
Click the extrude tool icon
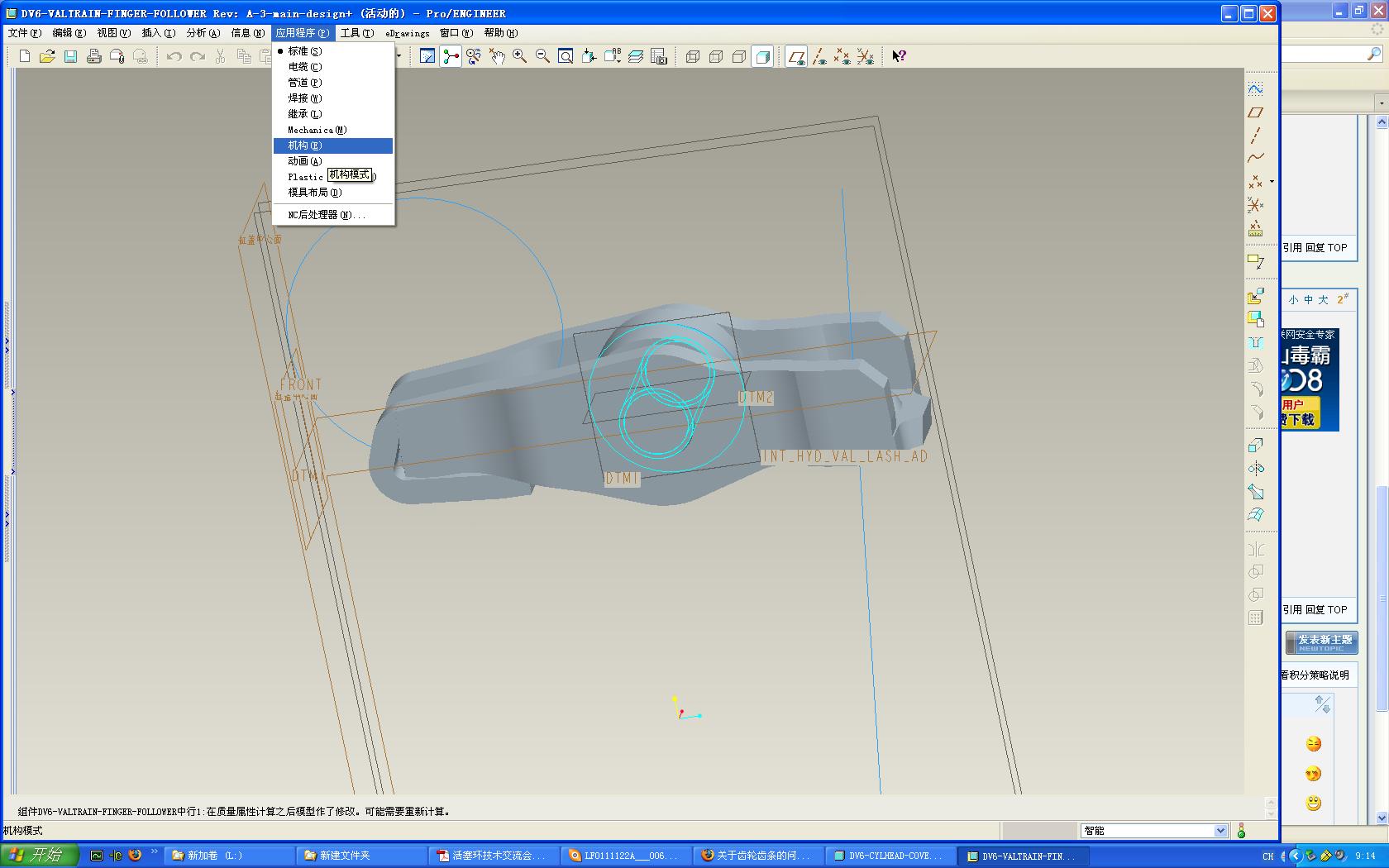tap(1255, 445)
